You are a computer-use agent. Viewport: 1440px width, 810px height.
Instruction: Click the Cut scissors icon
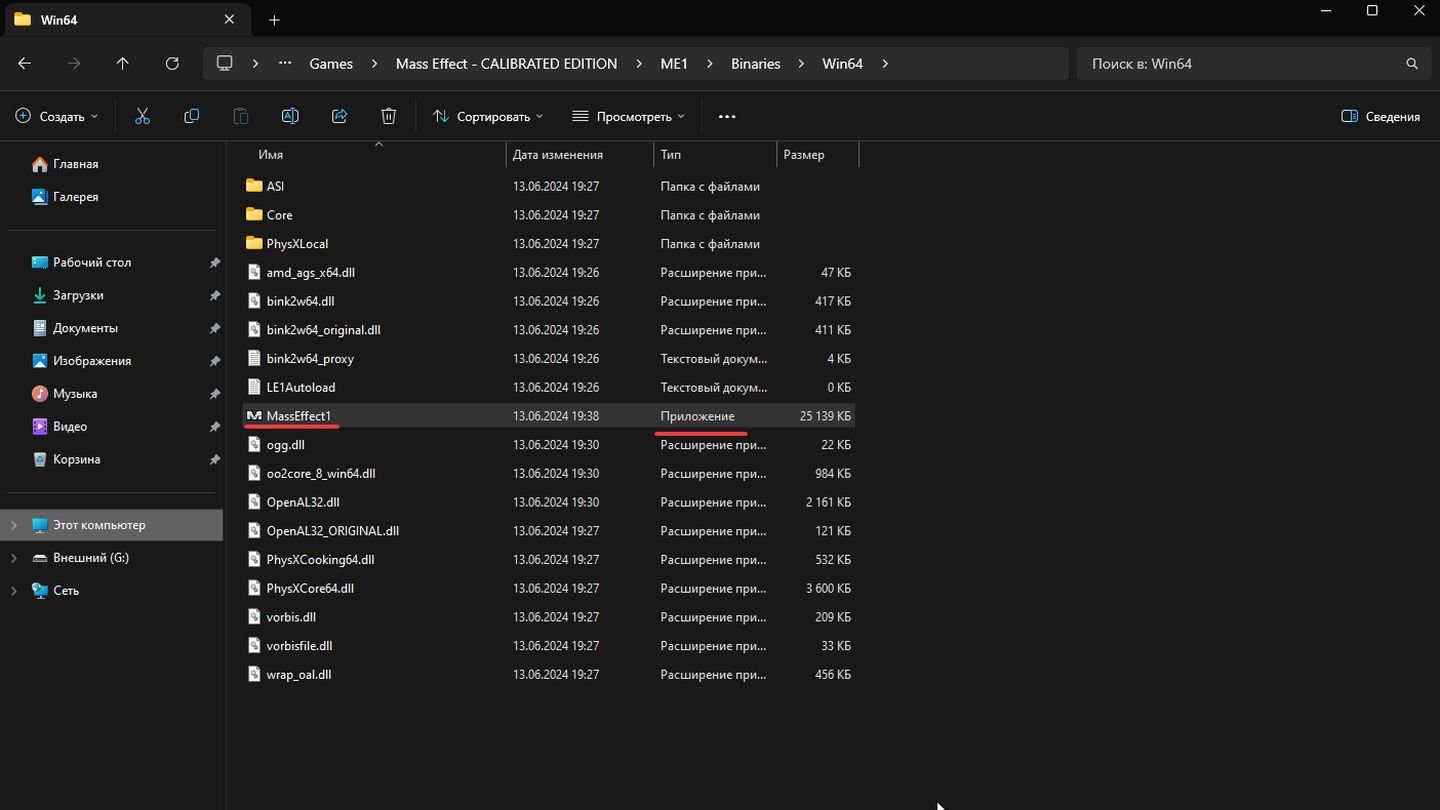coord(142,116)
